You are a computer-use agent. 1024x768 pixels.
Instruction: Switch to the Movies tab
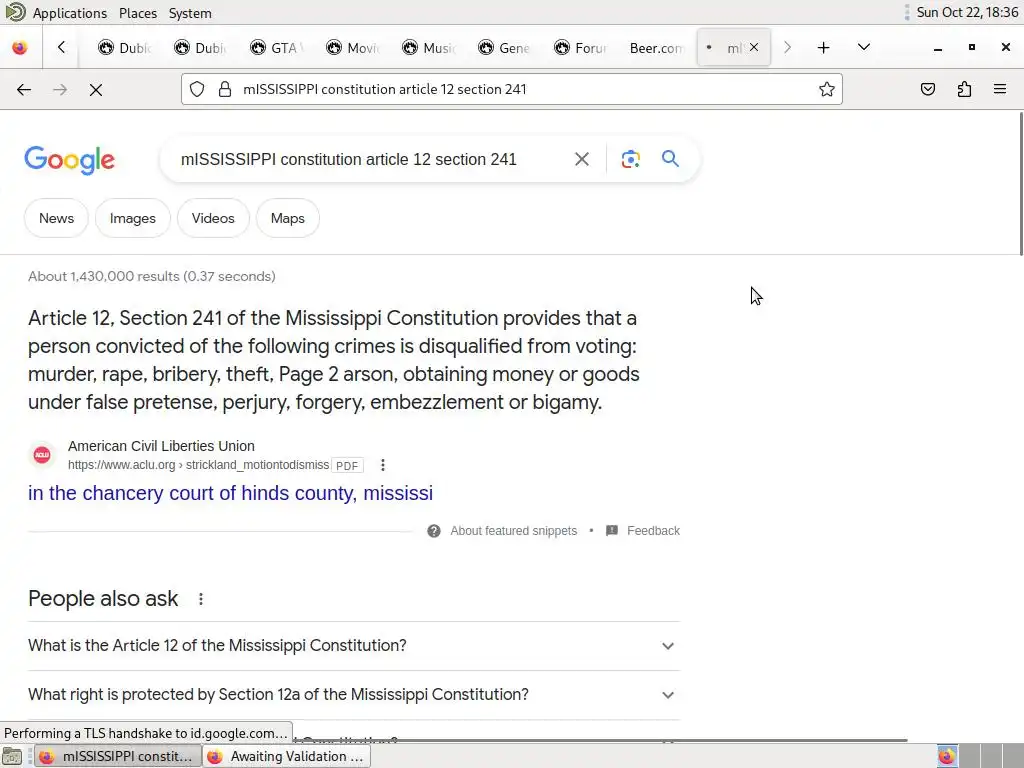point(353,48)
